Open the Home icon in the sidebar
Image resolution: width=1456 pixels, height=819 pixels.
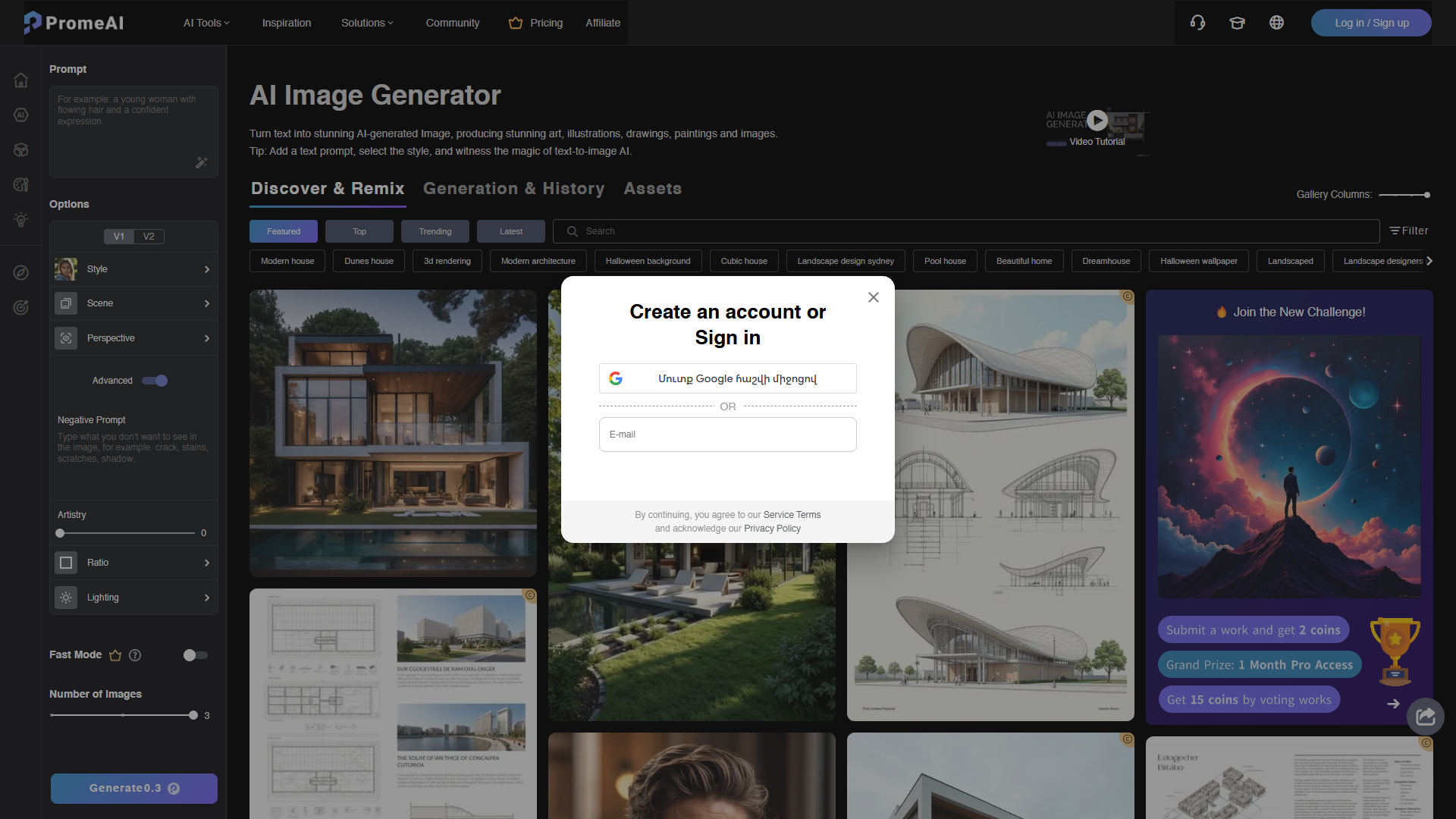20,80
